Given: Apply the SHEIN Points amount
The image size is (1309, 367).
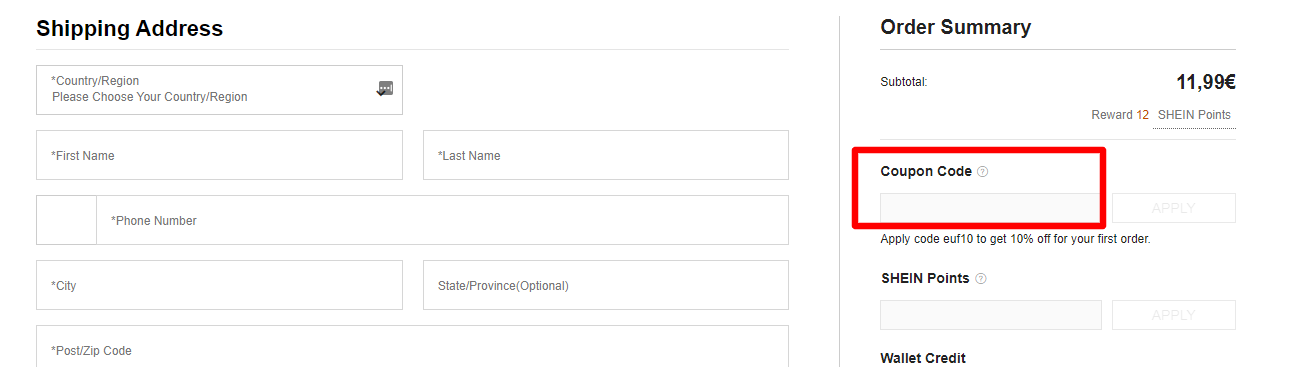Looking at the screenshot, I should 1174,315.
